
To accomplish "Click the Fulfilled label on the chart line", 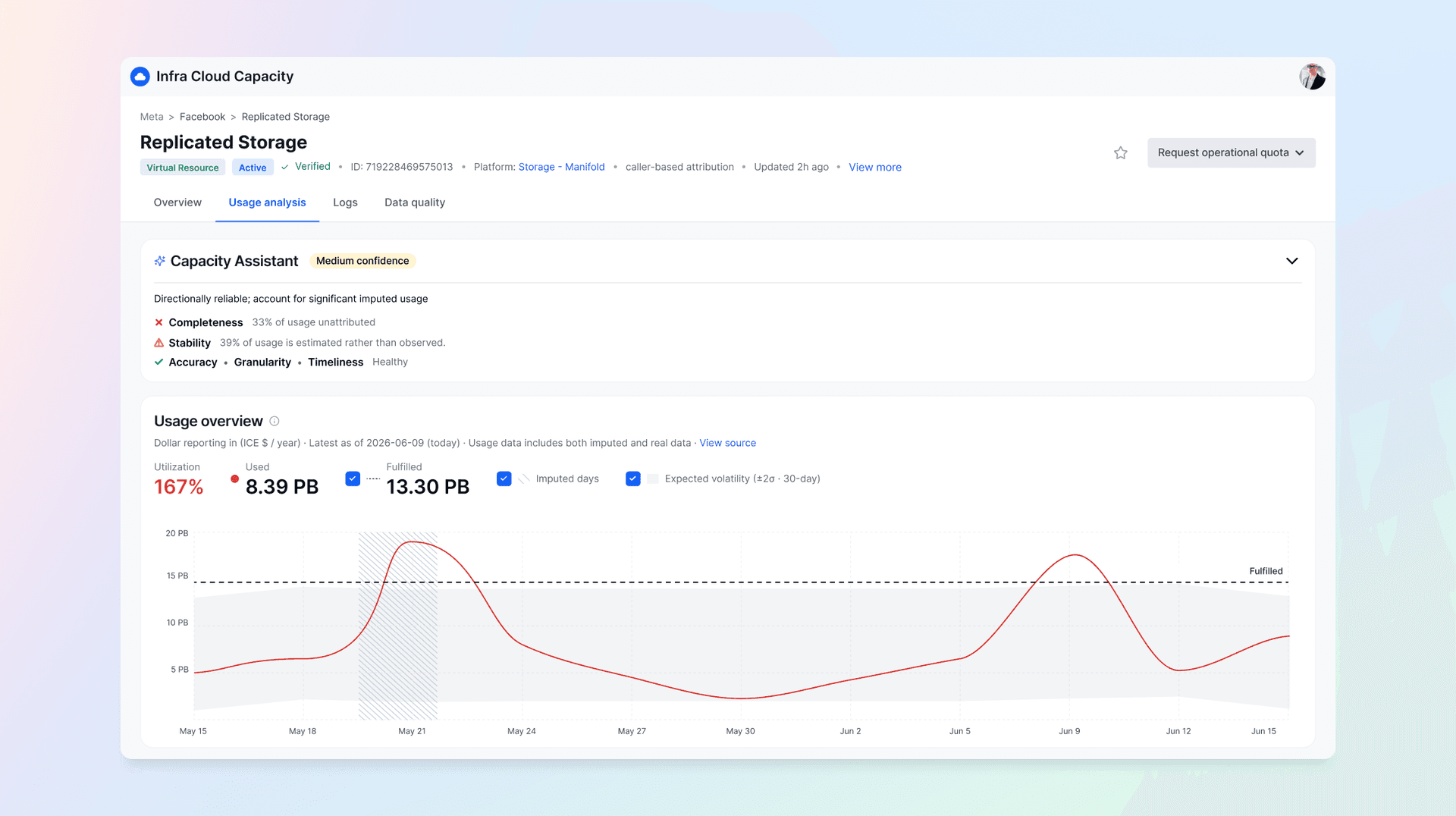I will pos(1266,571).
